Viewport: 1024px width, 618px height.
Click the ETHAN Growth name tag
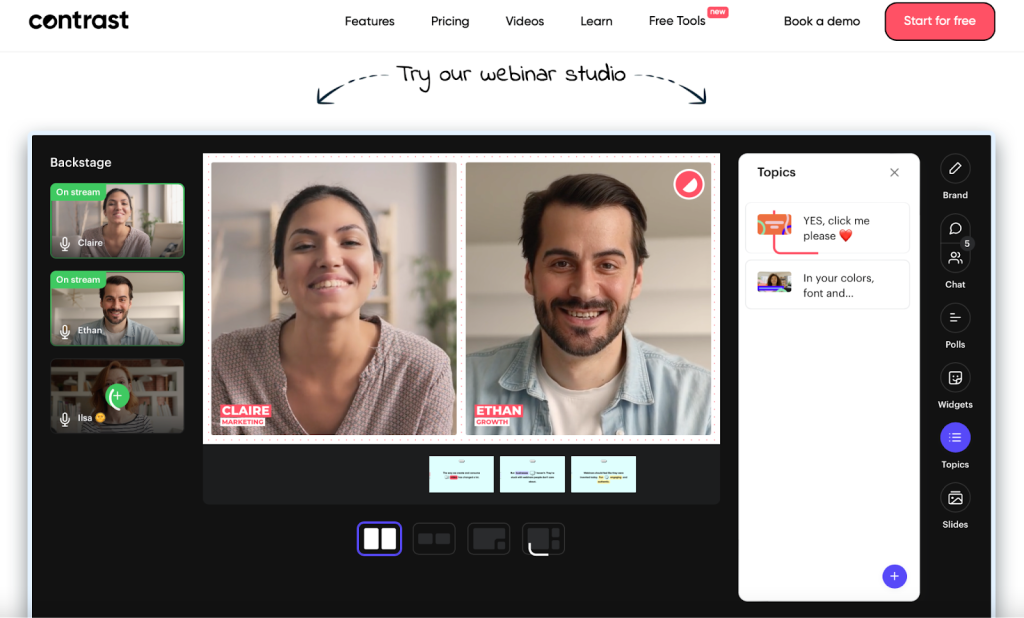pos(498,415)
